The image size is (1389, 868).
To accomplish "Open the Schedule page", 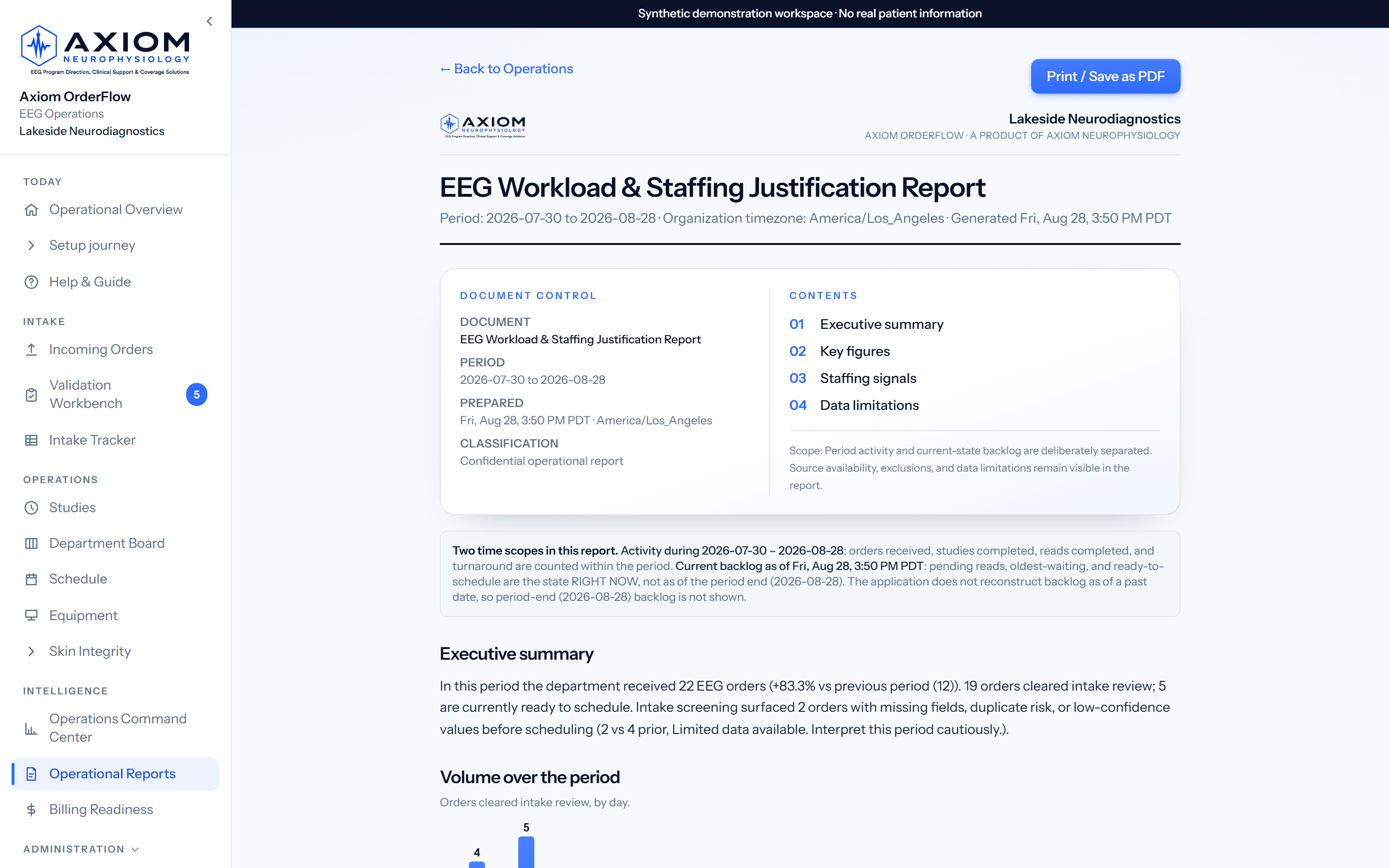I will click(115, 579).
